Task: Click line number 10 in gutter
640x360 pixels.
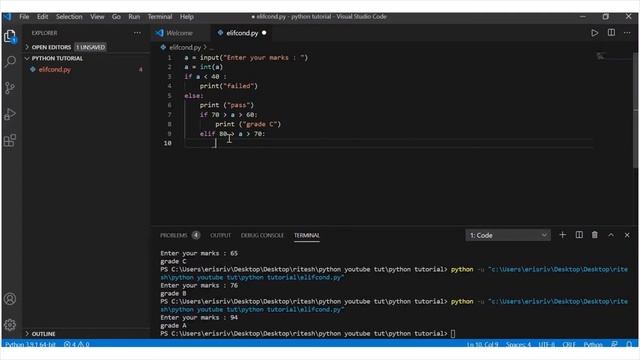Action: coord(167,143)
